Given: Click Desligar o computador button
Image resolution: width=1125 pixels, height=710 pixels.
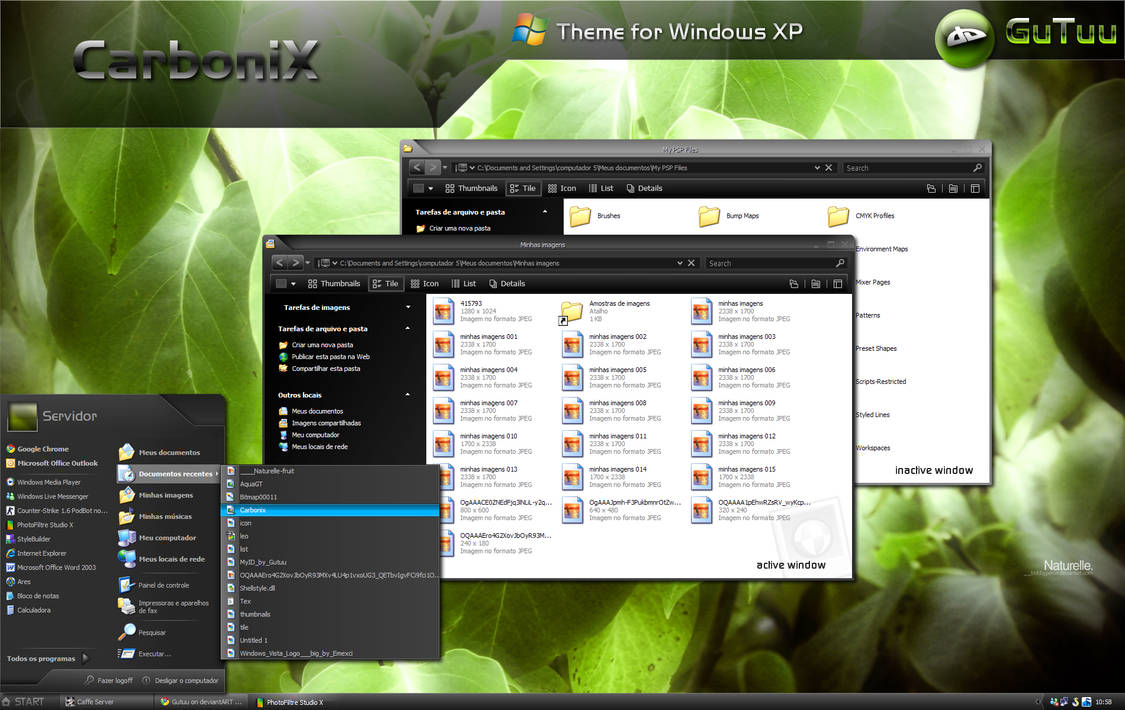Looking at the screenshot, I should click(180, 680).
